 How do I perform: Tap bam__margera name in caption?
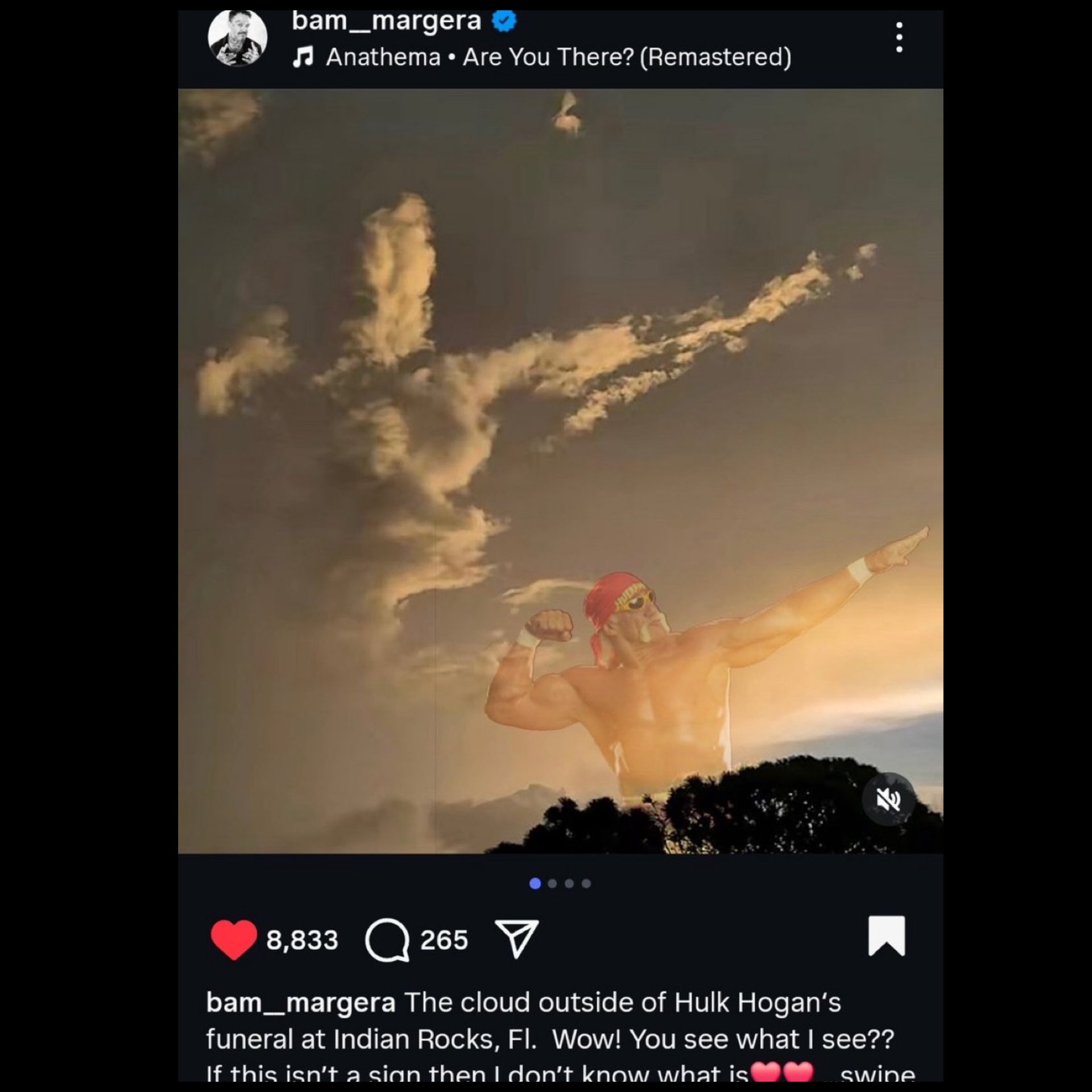coord(301,1003)
